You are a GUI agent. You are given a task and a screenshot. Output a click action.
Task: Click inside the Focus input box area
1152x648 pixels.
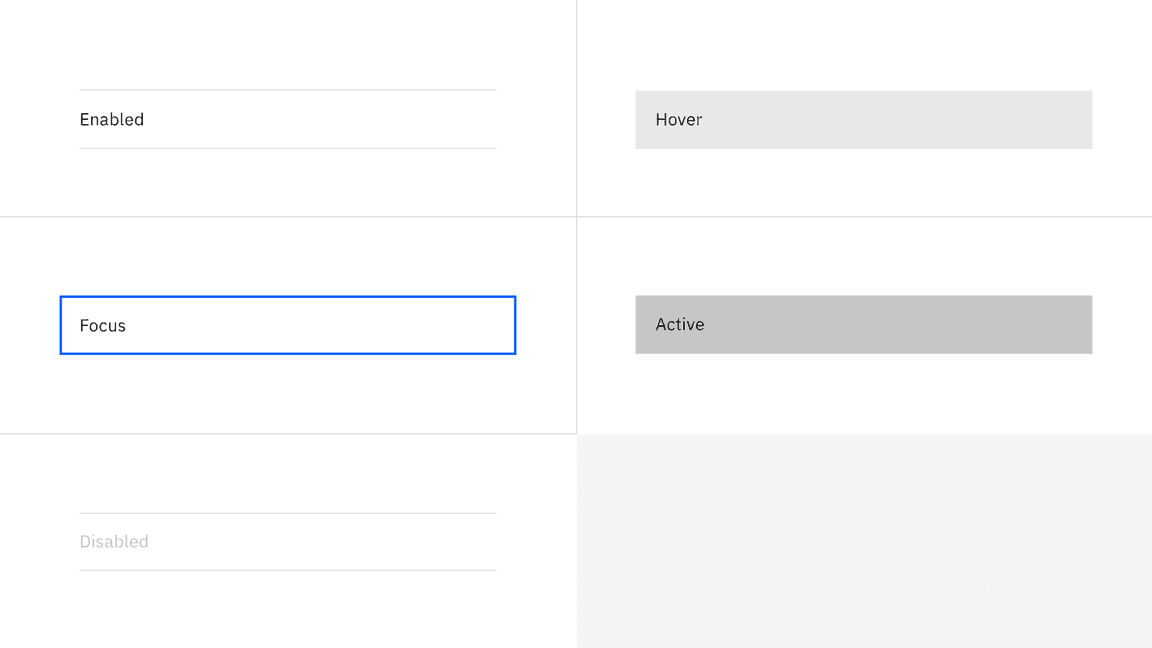(x=300, y=325)
